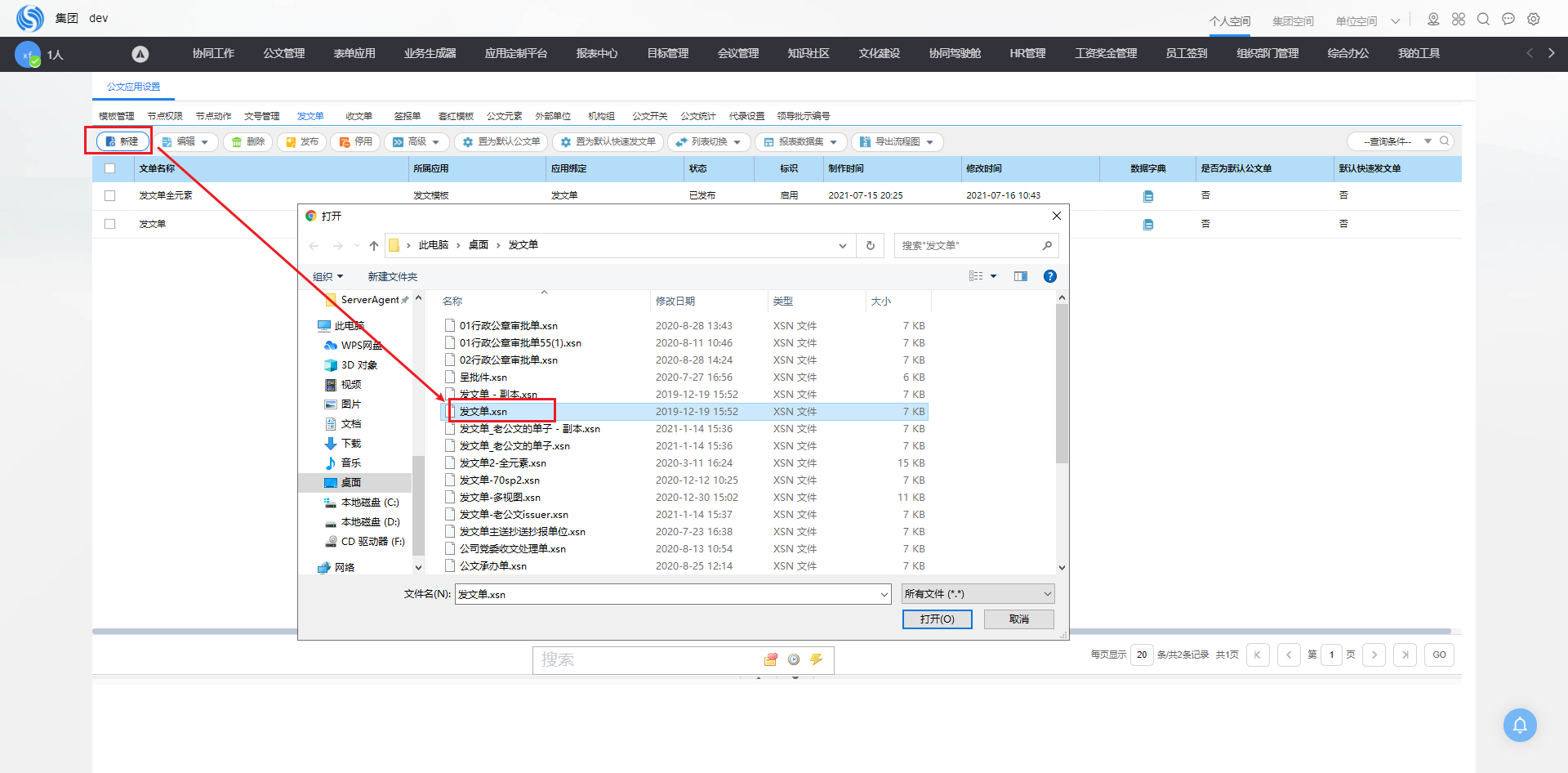Open the 公文管理 menu
The width and height of the screenshot is (1568, 773).
click(x=283, y=53)
